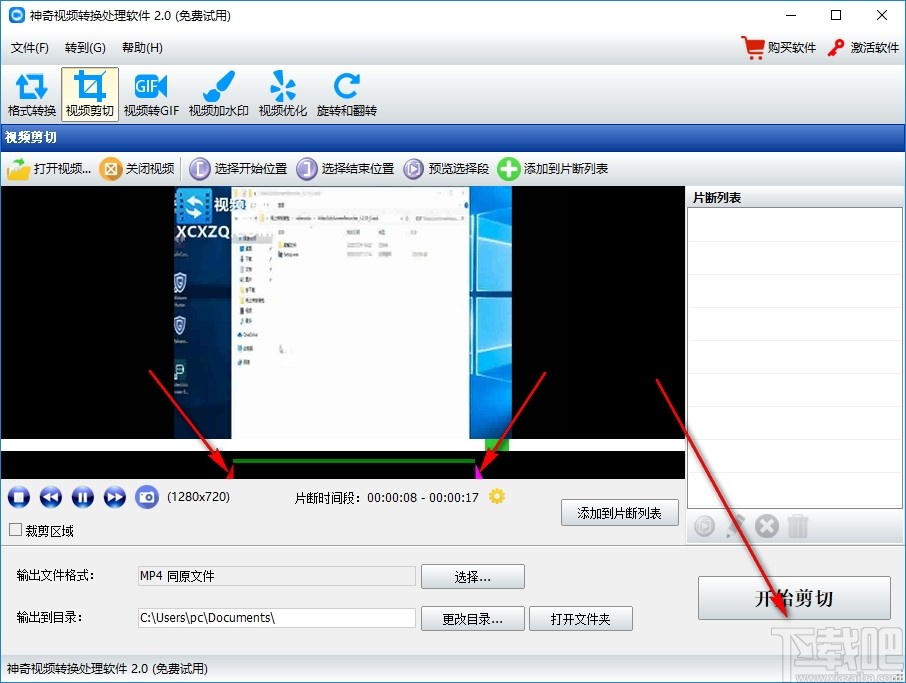Image resolution: width=906 pixels, height=683 pixels.
Task: Select the 视频剪切 video cut tool
Action: pyautogui.click(x=90, y=94)
